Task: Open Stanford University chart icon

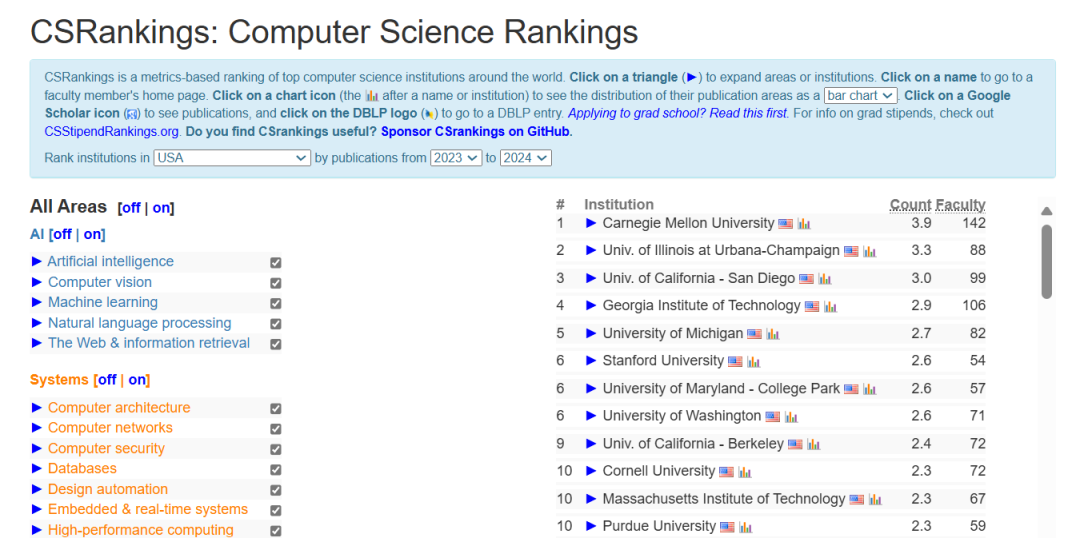Action: (x=754, y=362)
